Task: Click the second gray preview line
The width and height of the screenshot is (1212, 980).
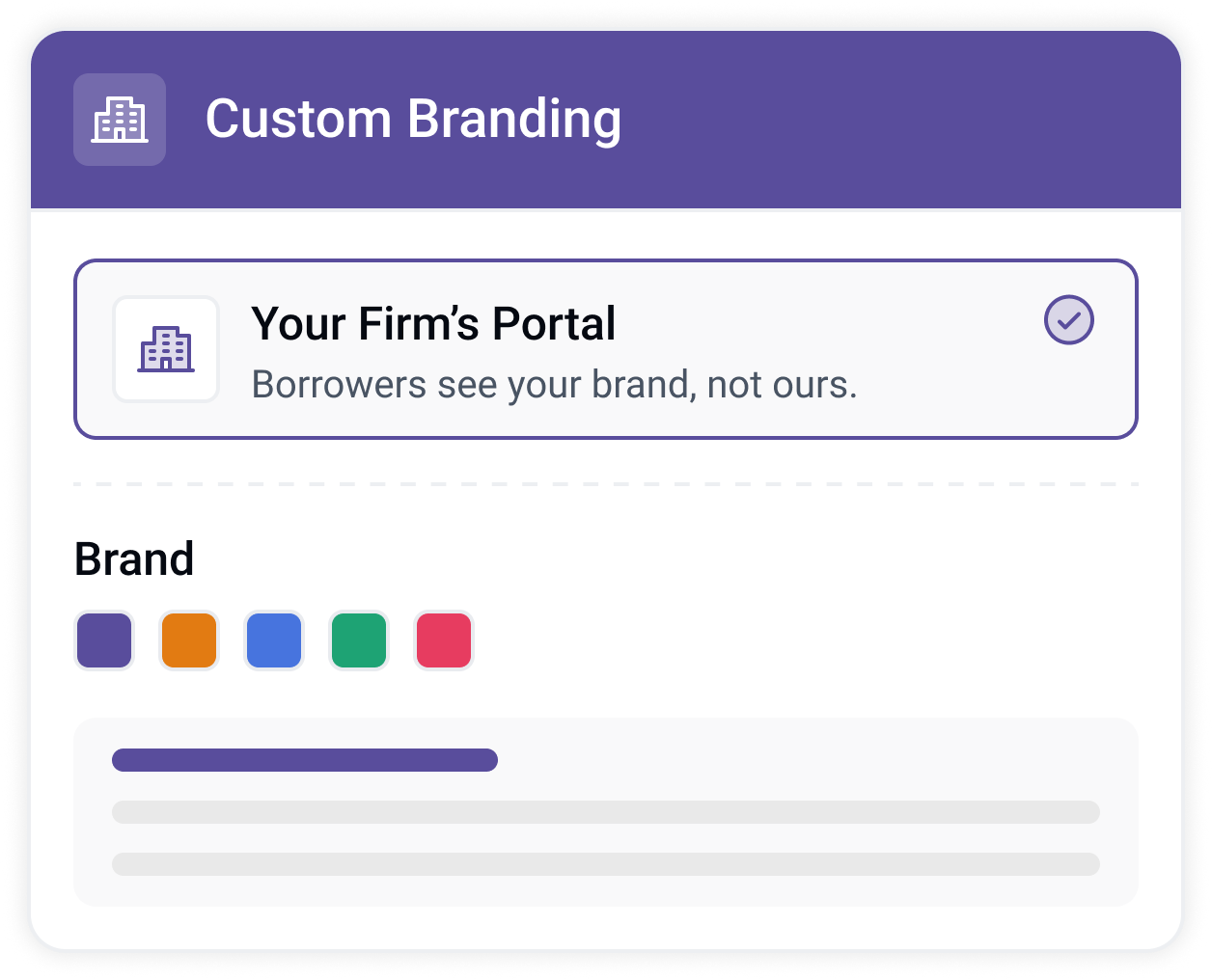Action: [606, 864]
